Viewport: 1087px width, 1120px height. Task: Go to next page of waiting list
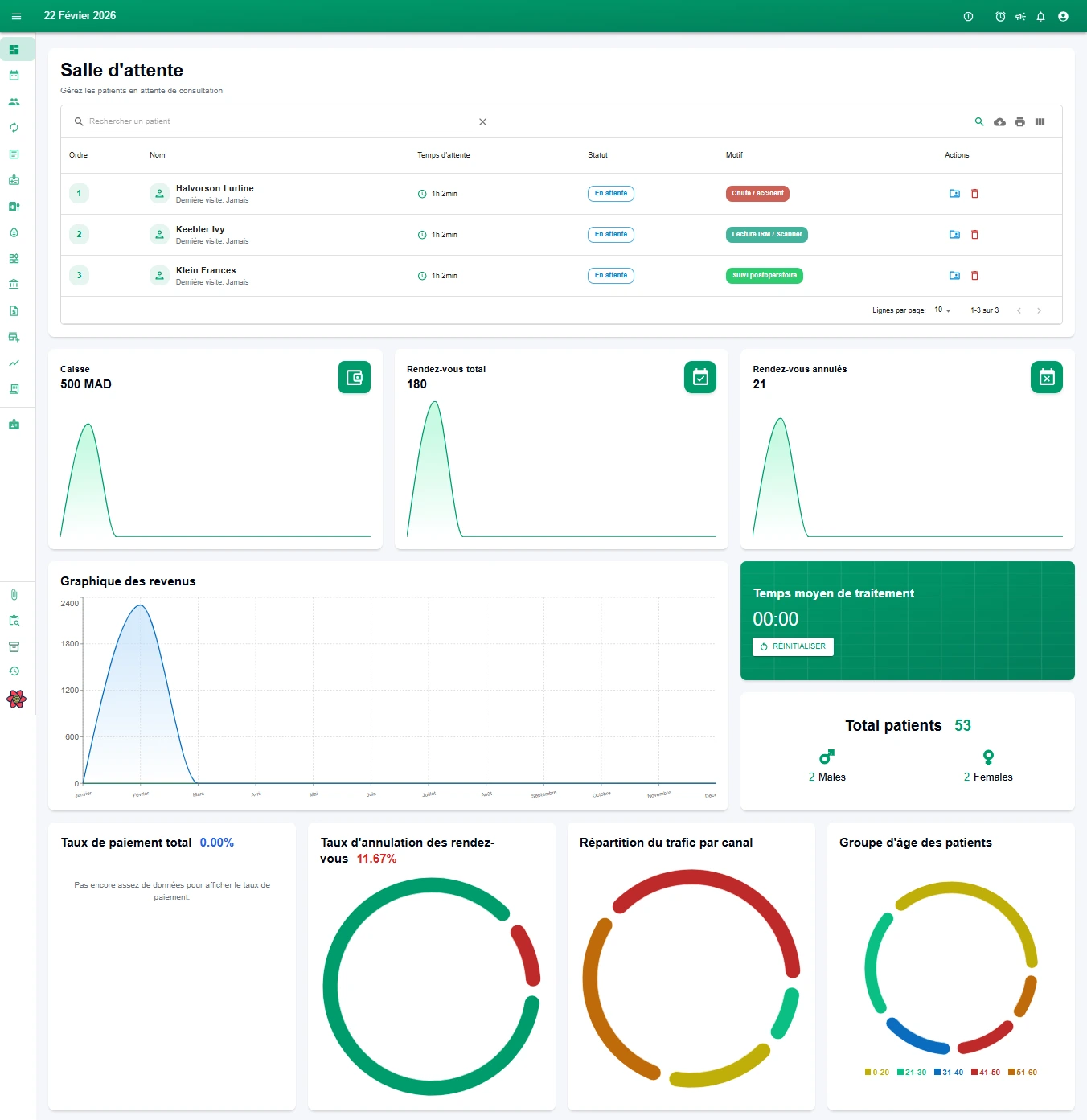tap(1039, 310)
